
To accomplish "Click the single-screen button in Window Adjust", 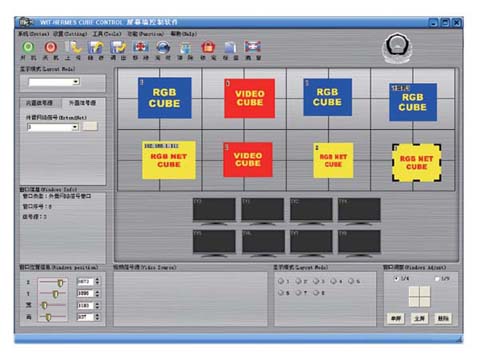I will coord(396,318).
